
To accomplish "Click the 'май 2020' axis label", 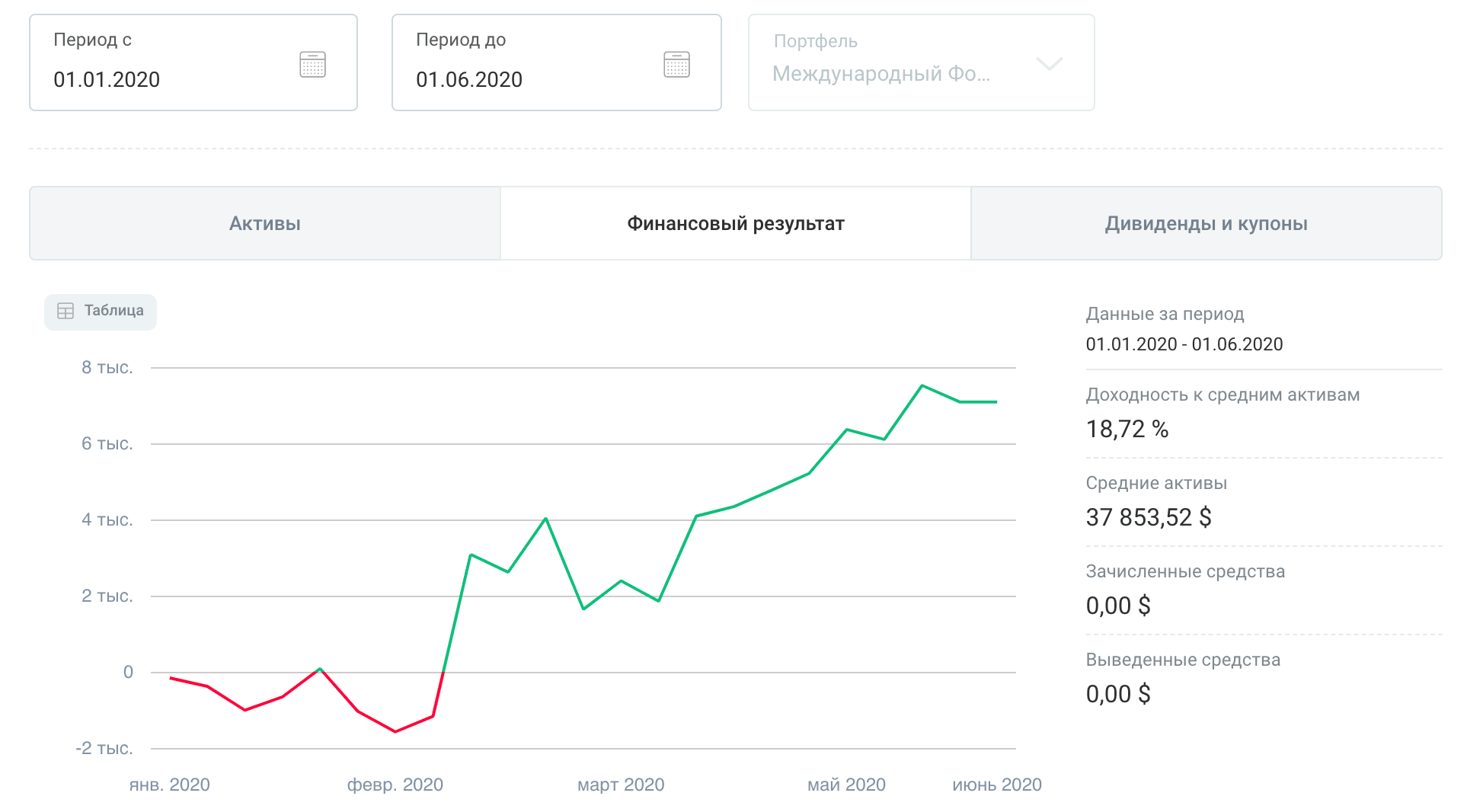I will tap(846, 785).
